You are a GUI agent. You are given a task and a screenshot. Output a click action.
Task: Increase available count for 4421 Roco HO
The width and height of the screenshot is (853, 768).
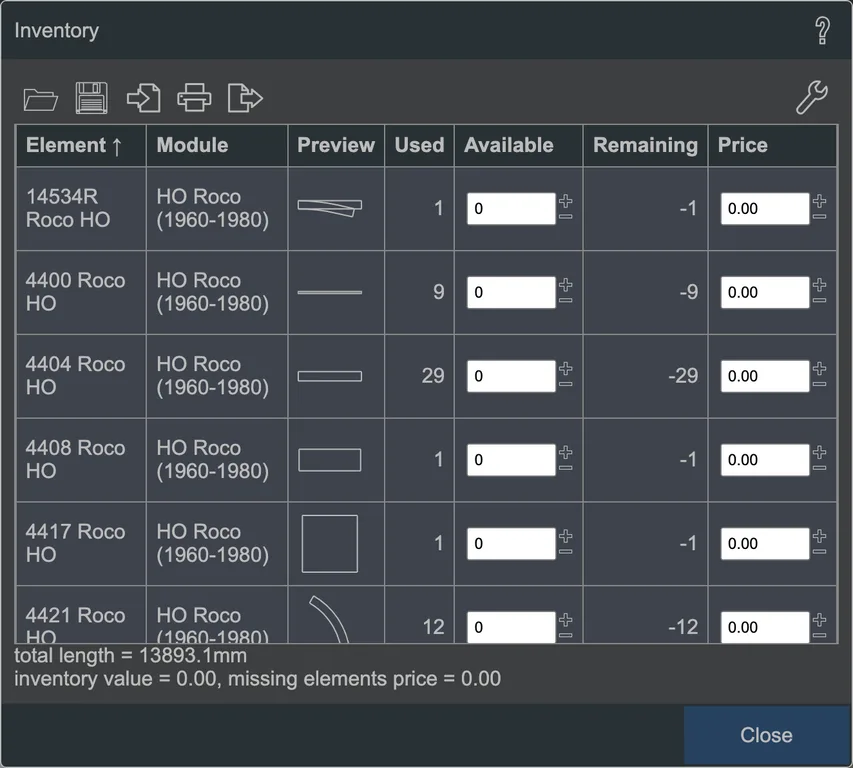pos(566,620)
